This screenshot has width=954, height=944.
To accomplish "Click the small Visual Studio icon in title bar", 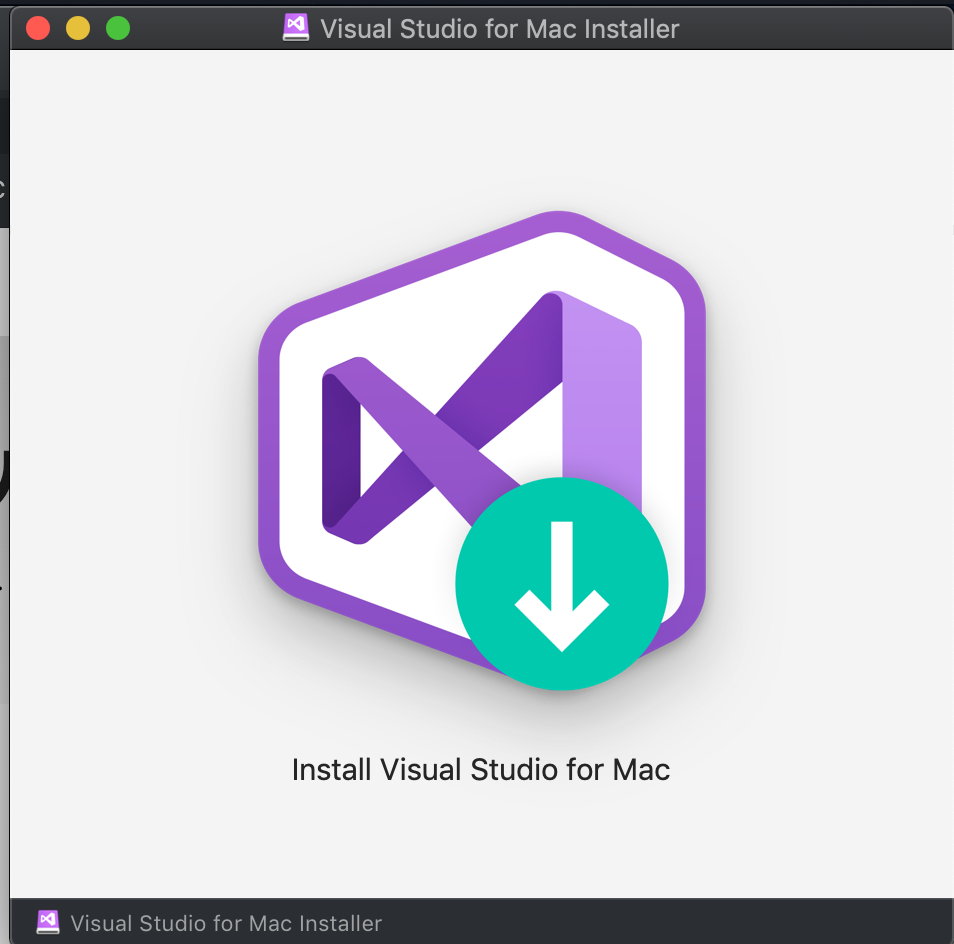I will coord(296,28).
